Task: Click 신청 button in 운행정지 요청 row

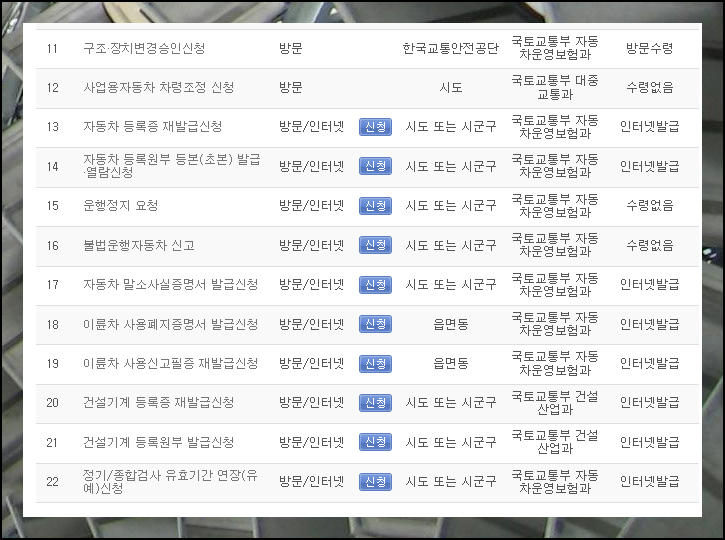Action: tap(375, 206)
